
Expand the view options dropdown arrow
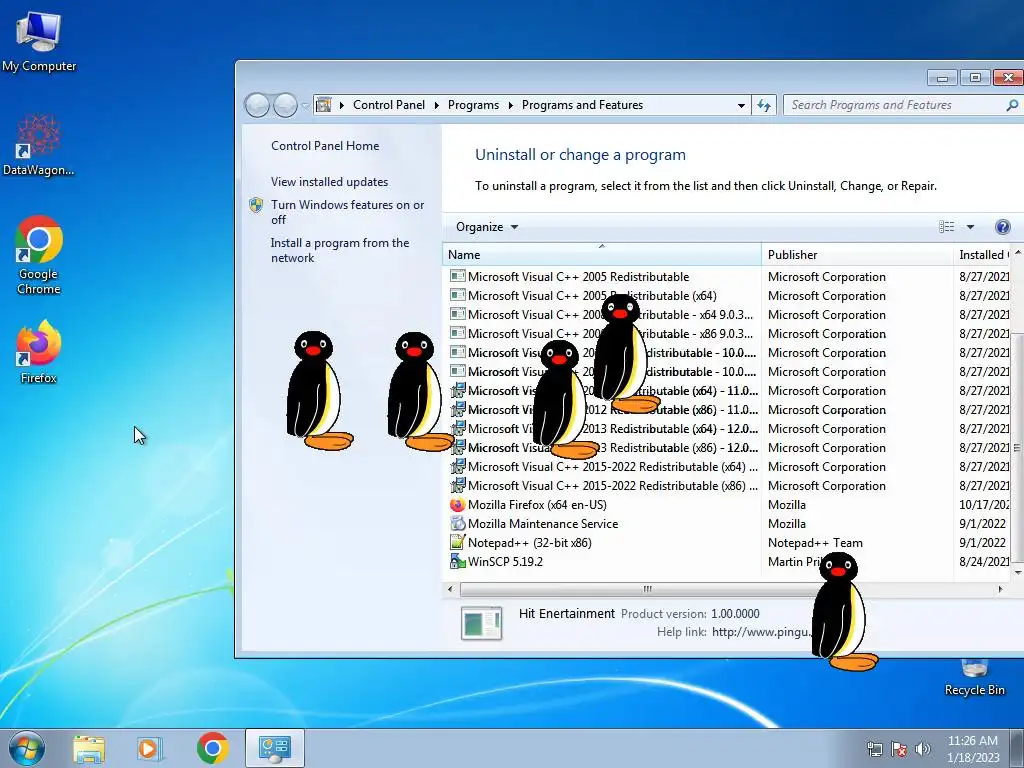click(970, 227)
